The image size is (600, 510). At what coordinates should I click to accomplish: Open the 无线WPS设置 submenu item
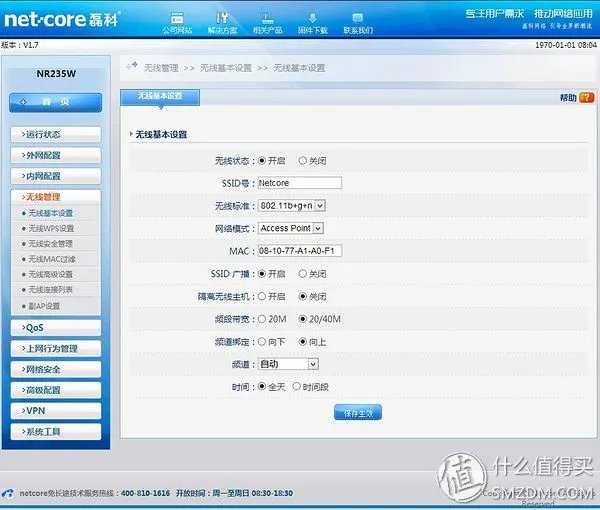pos(51,228)
